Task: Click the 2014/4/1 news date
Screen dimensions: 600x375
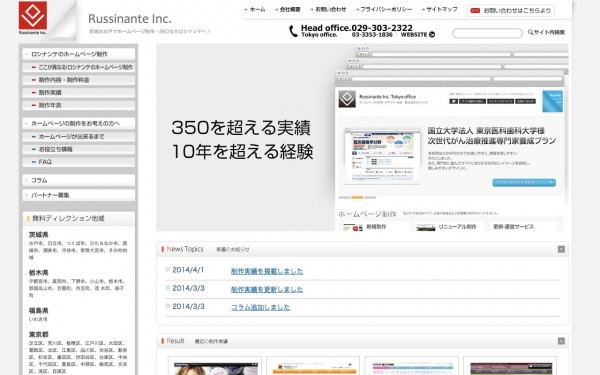Action: pos(188,270)
